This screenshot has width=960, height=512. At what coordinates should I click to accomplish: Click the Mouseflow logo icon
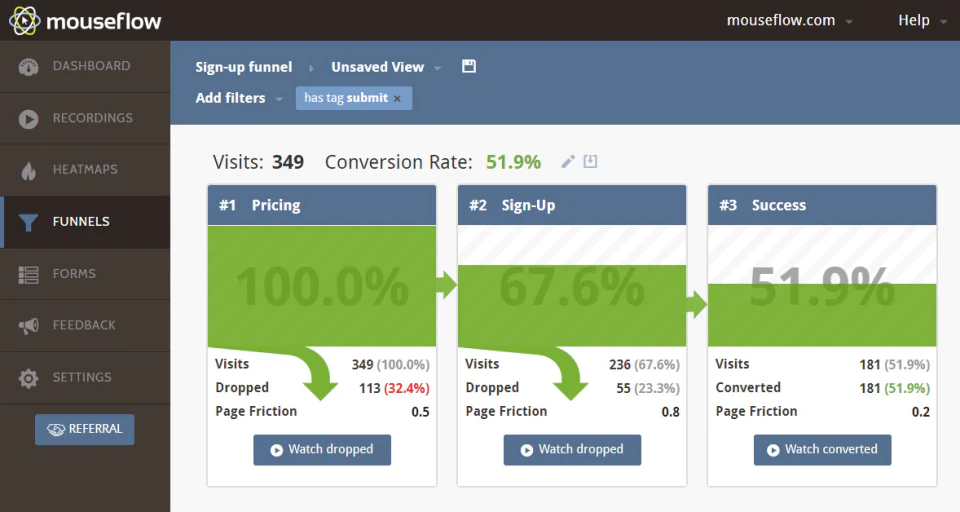click(x=24, y=21)
